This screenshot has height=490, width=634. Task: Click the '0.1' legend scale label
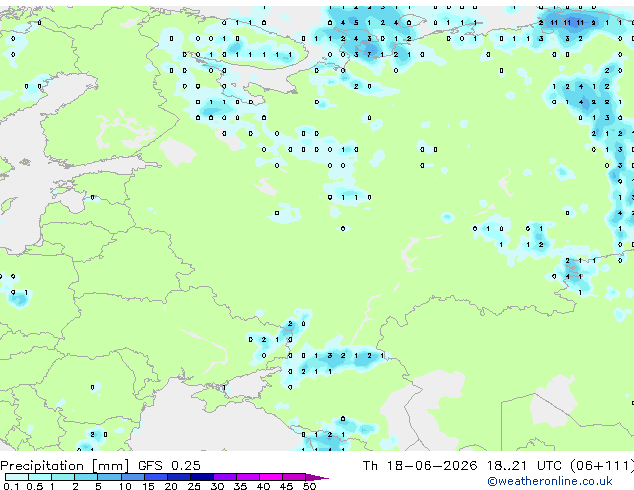pyautogui.click(x=11, y=486)
